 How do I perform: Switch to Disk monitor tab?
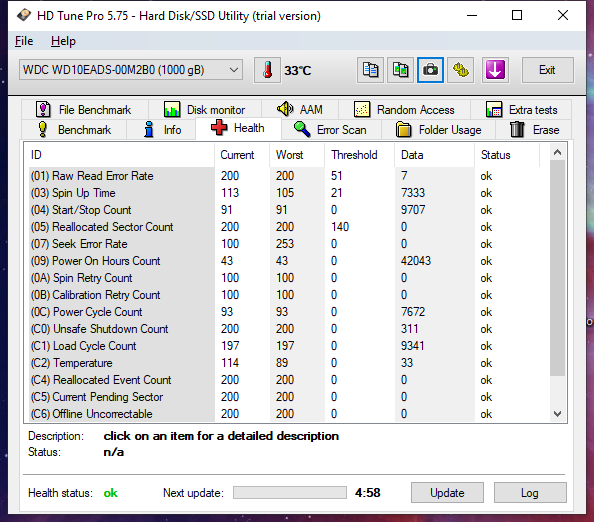(205, 109)
